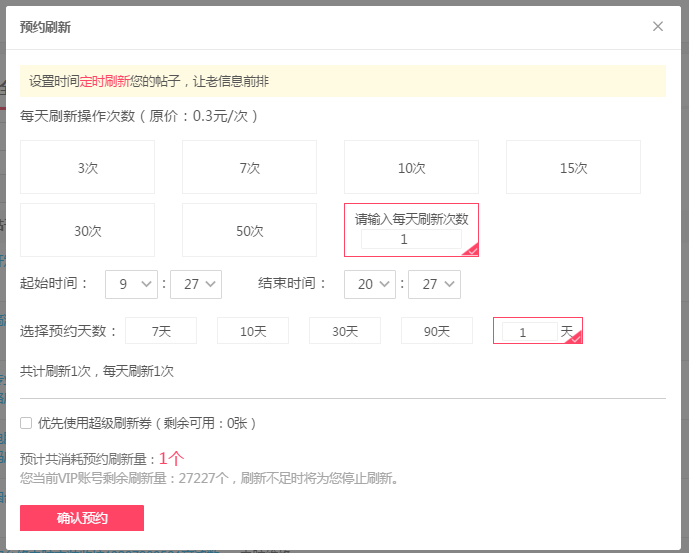This screenshot has width=689, height=553.
Task: Expand the end minute dropdown
Action: 435,284
